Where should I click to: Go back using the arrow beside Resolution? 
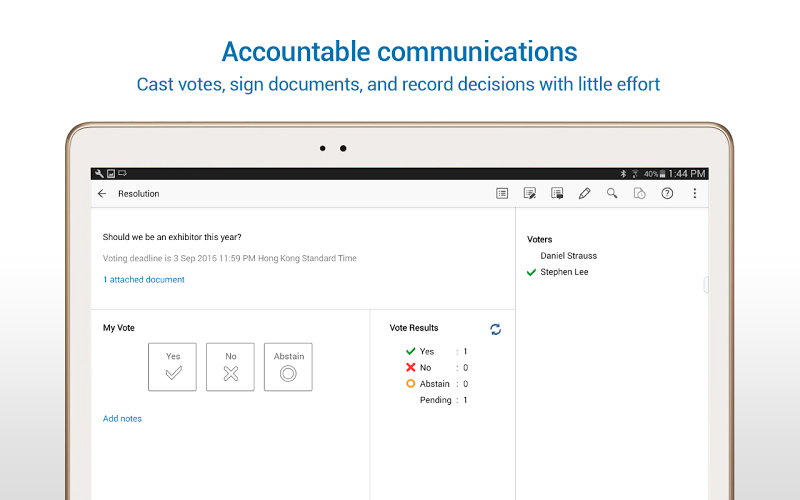click(102, 194)
